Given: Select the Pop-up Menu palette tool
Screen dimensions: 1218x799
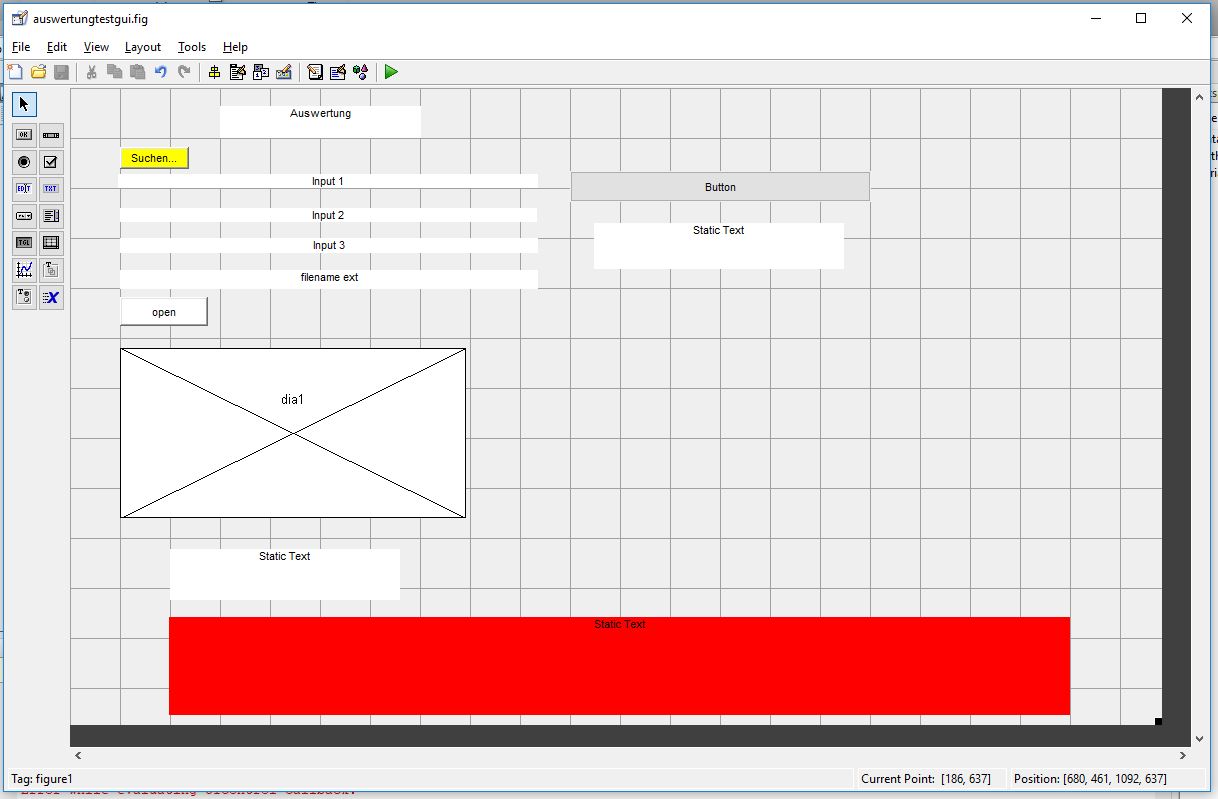Looking at the screenshot, I should pyautogui.click(x=24, y=216).
